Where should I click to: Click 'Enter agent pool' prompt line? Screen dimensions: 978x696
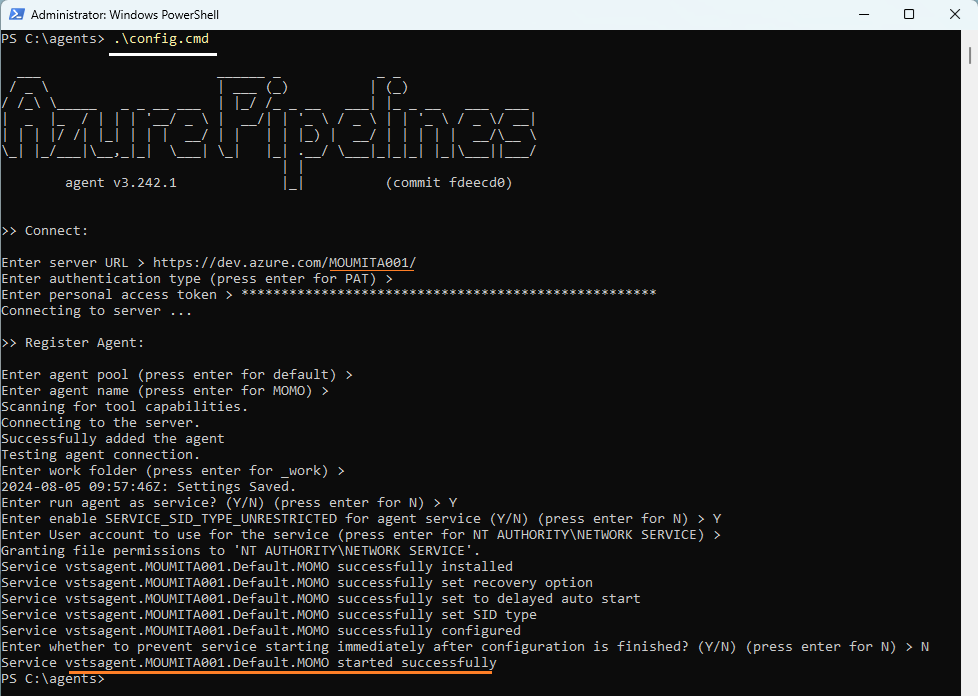tap(177, 375)
